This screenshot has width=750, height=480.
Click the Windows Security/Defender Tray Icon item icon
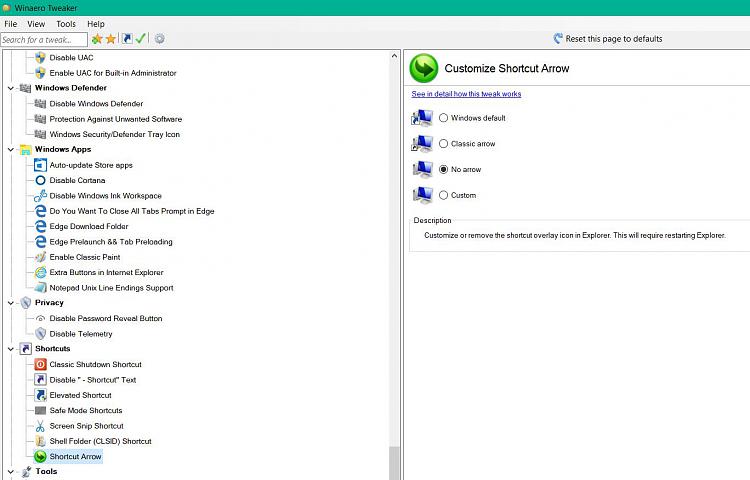(40, 134)
